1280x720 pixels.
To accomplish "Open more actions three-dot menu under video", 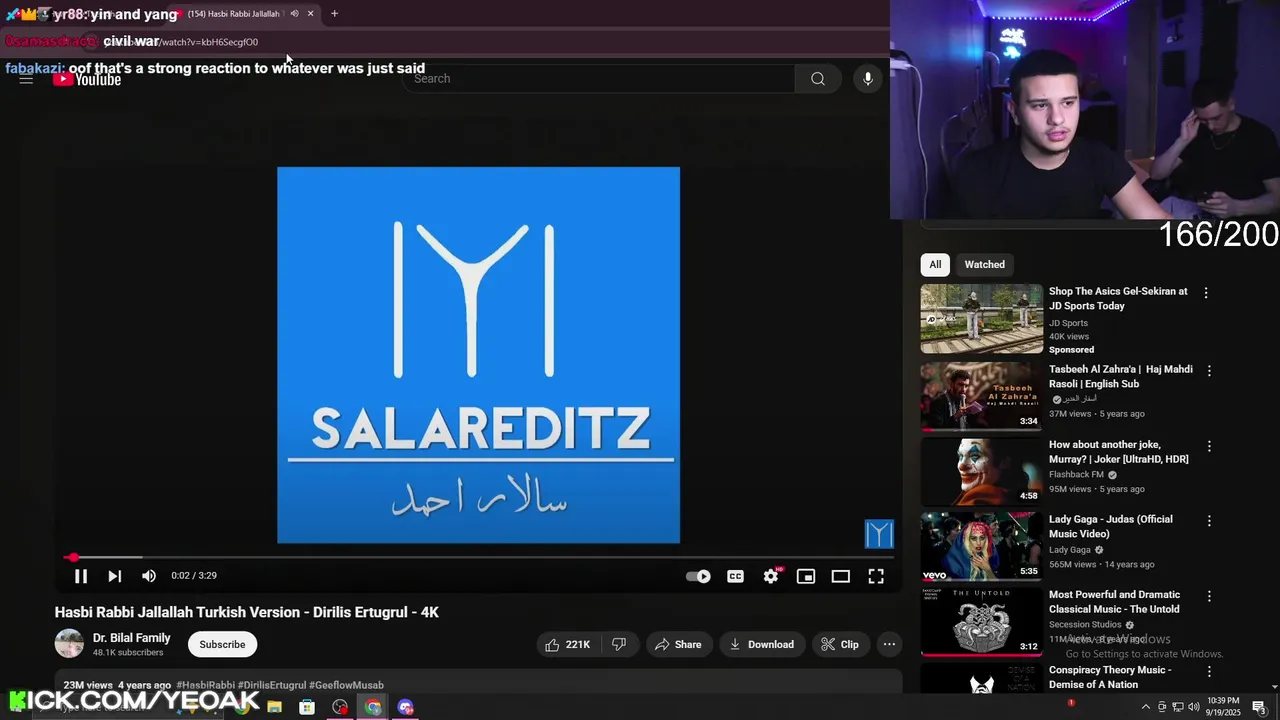I will [x=889, y=645].
